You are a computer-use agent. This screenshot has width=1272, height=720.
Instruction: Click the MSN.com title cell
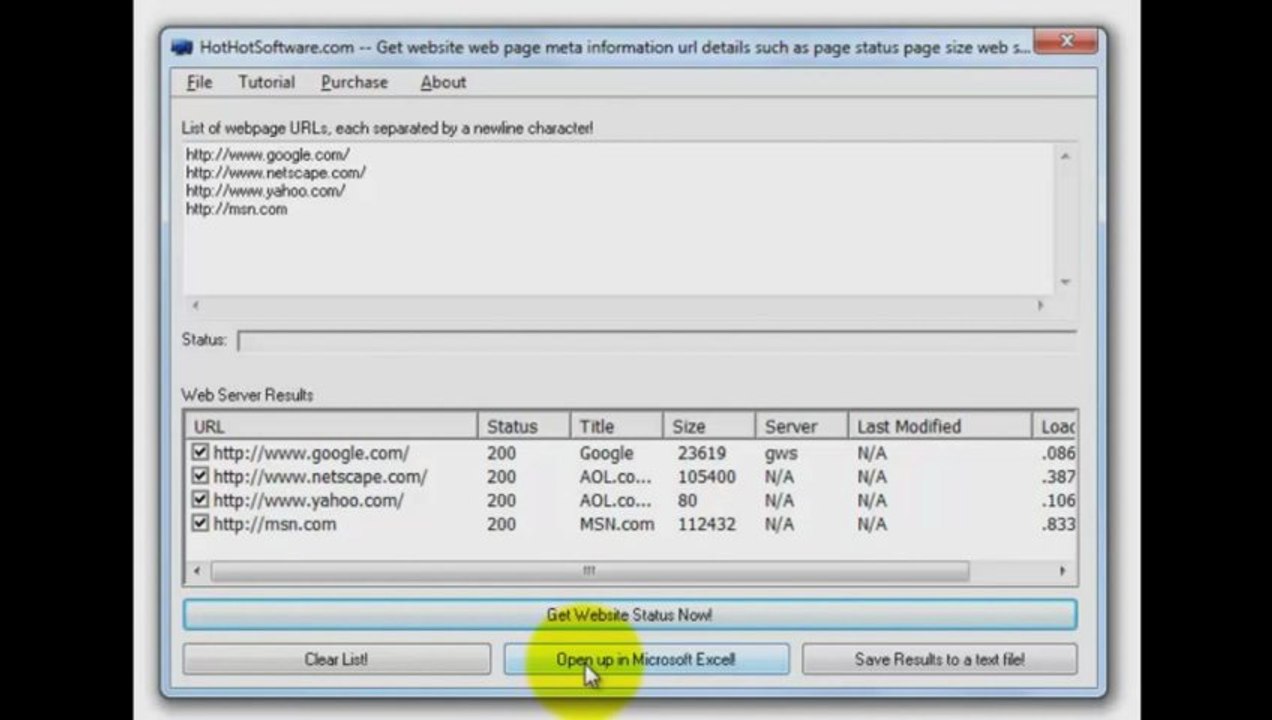click(x=617, y=523)
